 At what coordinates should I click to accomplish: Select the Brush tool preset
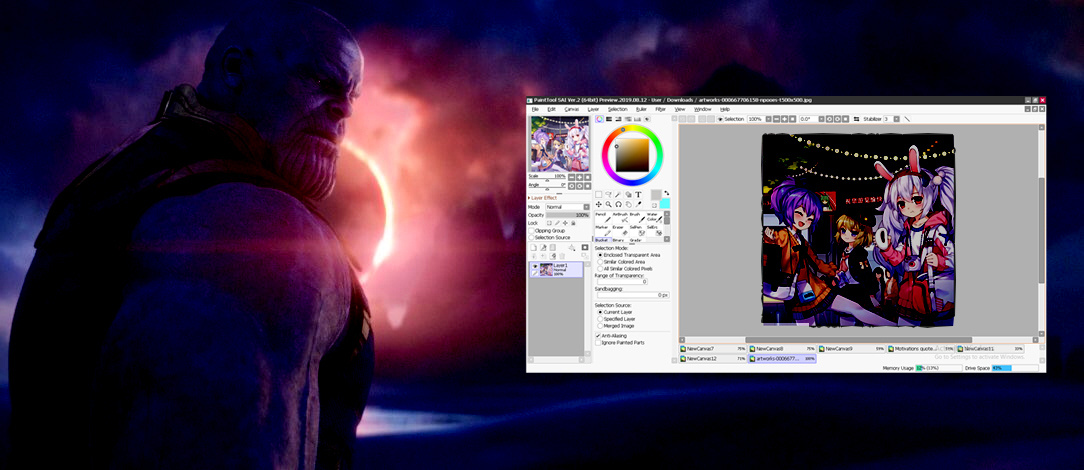point(637,218)
